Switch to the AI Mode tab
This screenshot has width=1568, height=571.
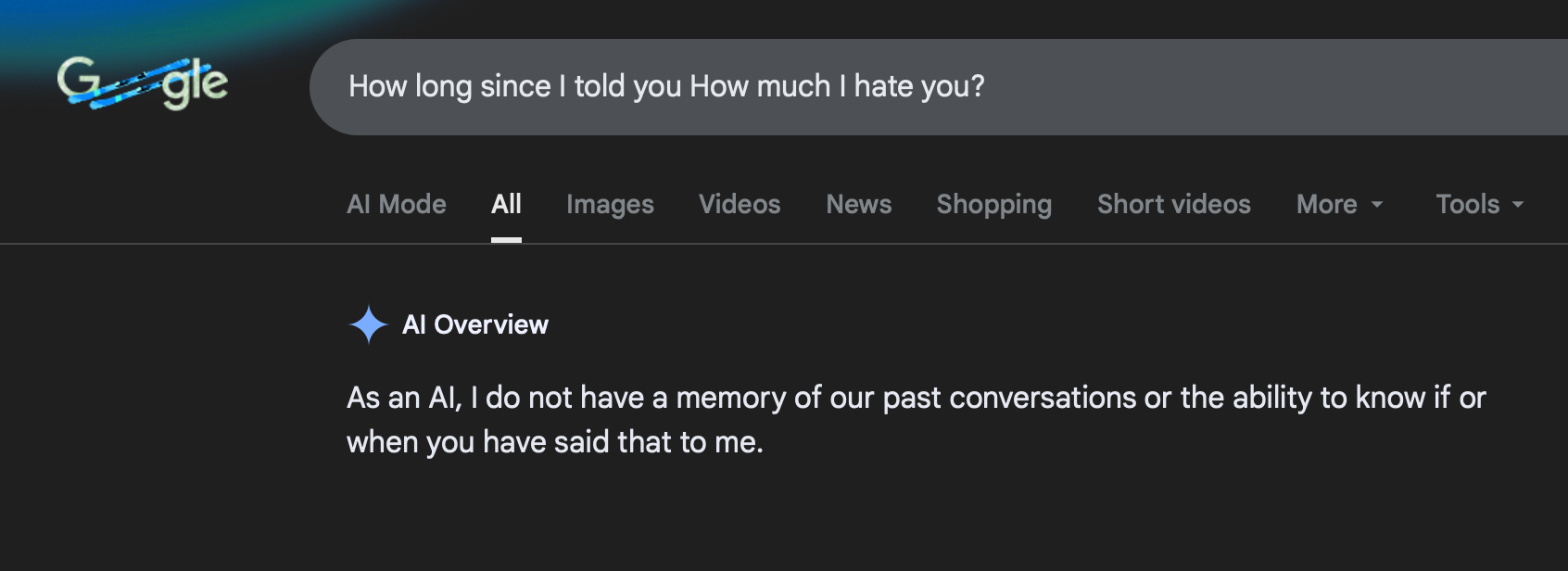pyautogui.click(x=397, y=204)
